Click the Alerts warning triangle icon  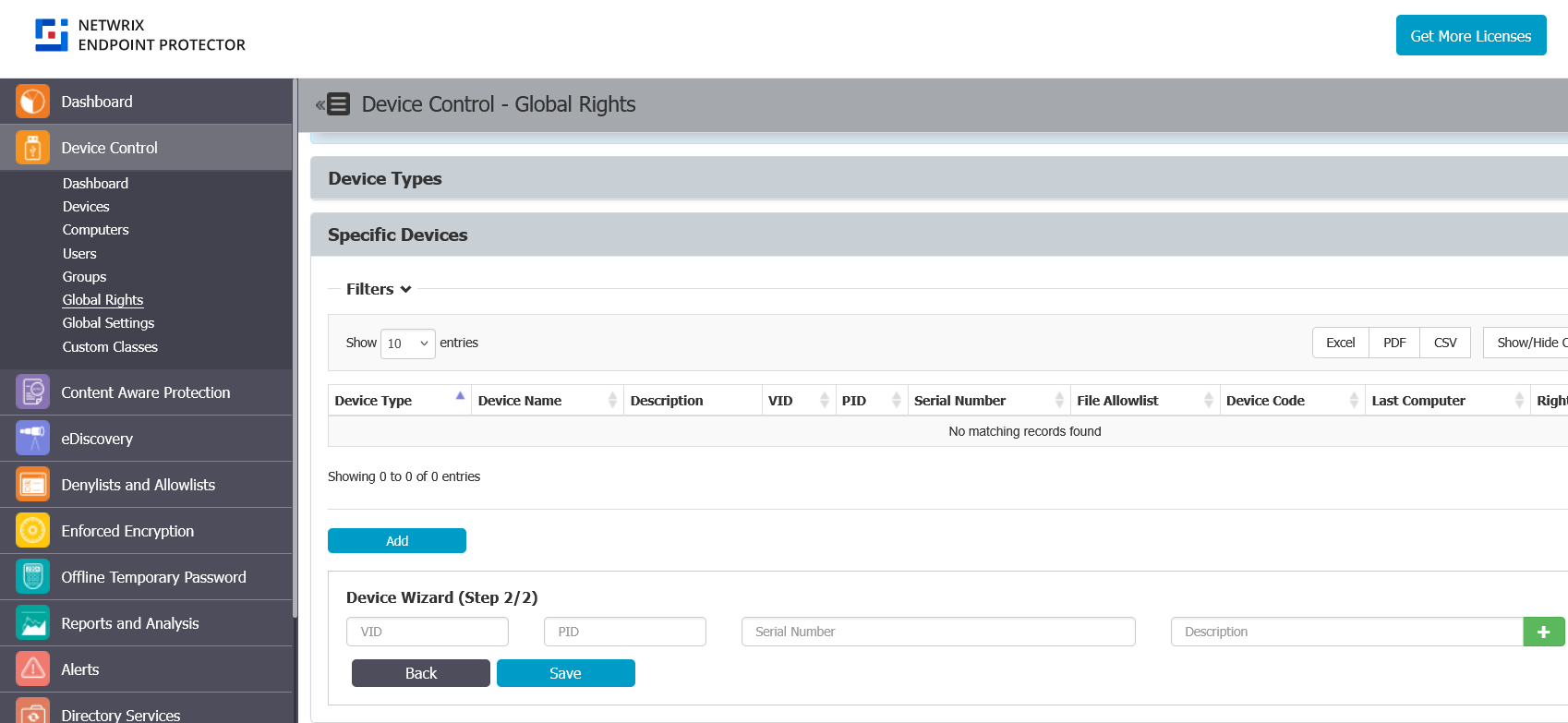click(32, 669)
